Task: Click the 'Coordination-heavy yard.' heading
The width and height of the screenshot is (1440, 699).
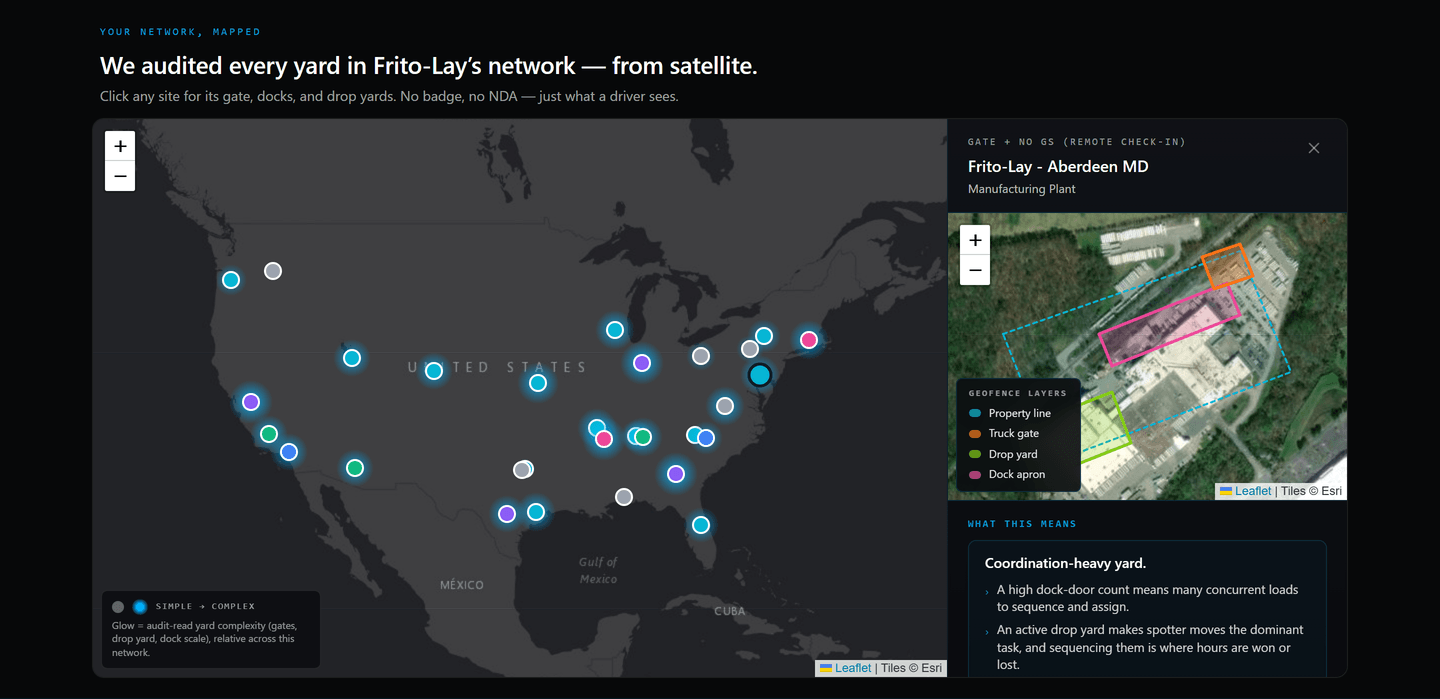Action: click(x=1065, y=563)
